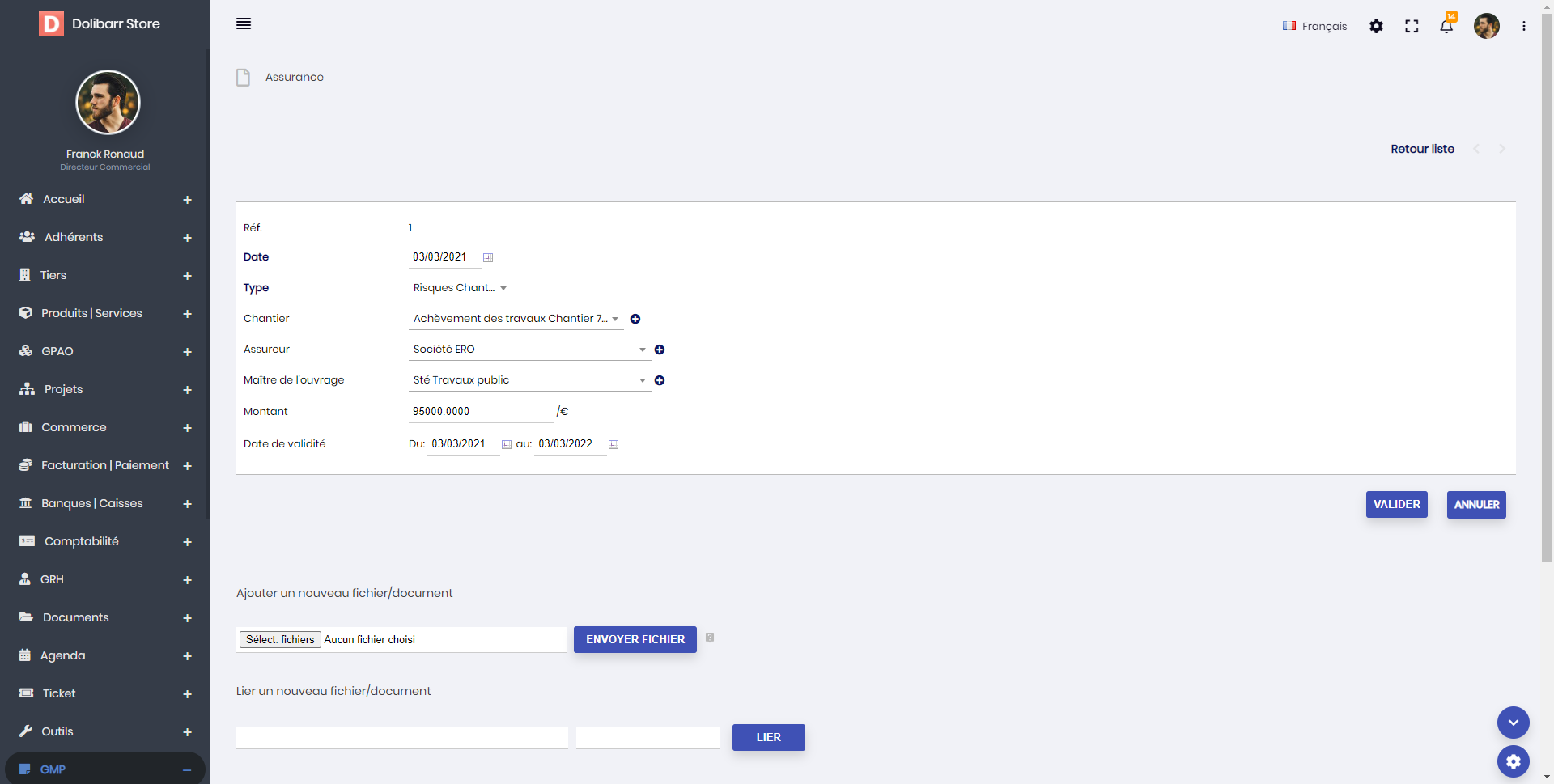Collapse the GMP menu section
This screenshot has height=784, width=1554.
pos(187,770)
